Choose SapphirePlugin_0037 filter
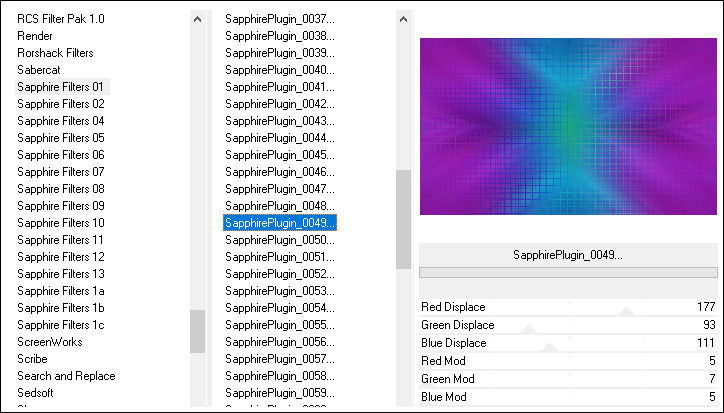The width and height of the screenshot is (724, 413). click(x=280, y=19)
